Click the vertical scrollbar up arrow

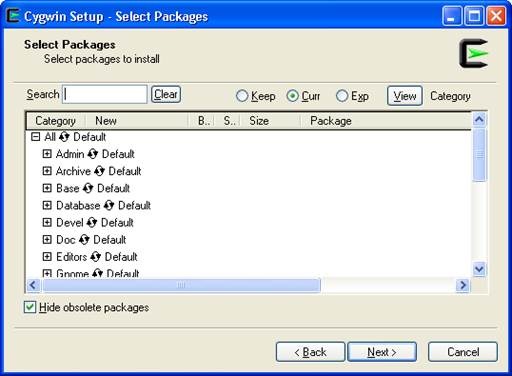(479, 120)
